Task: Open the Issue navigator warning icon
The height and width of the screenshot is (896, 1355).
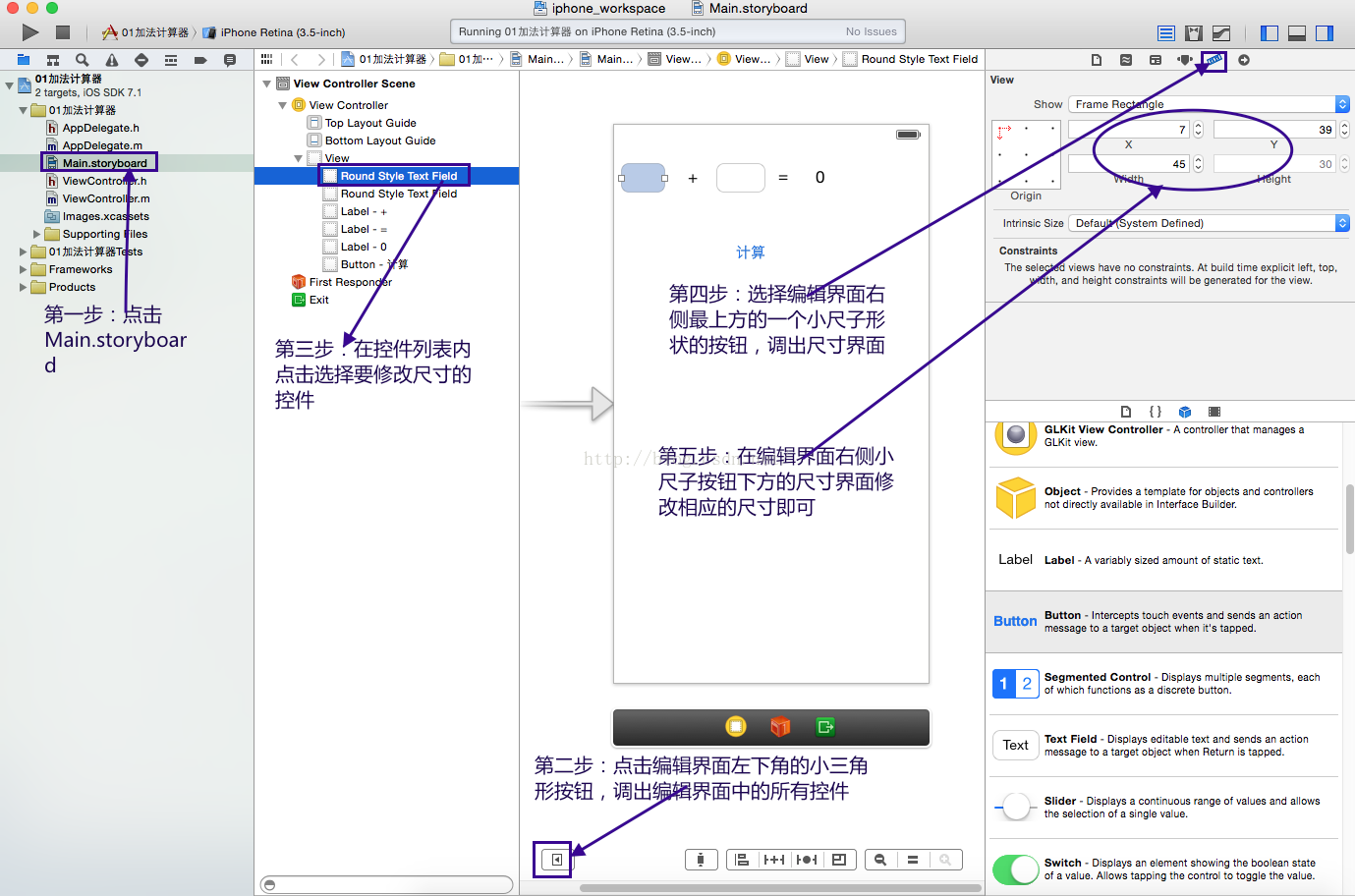Action: click(112, 60)
